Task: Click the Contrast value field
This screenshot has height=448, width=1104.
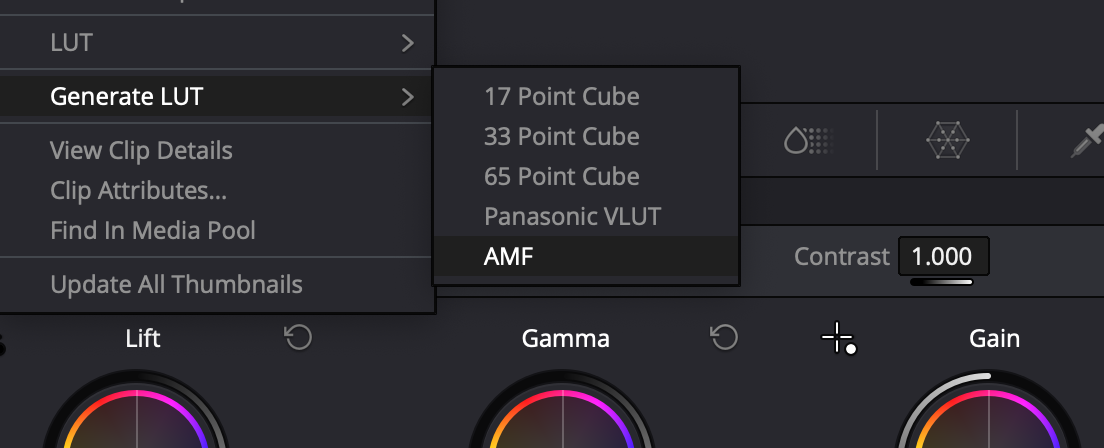Action: coord(942,257)
